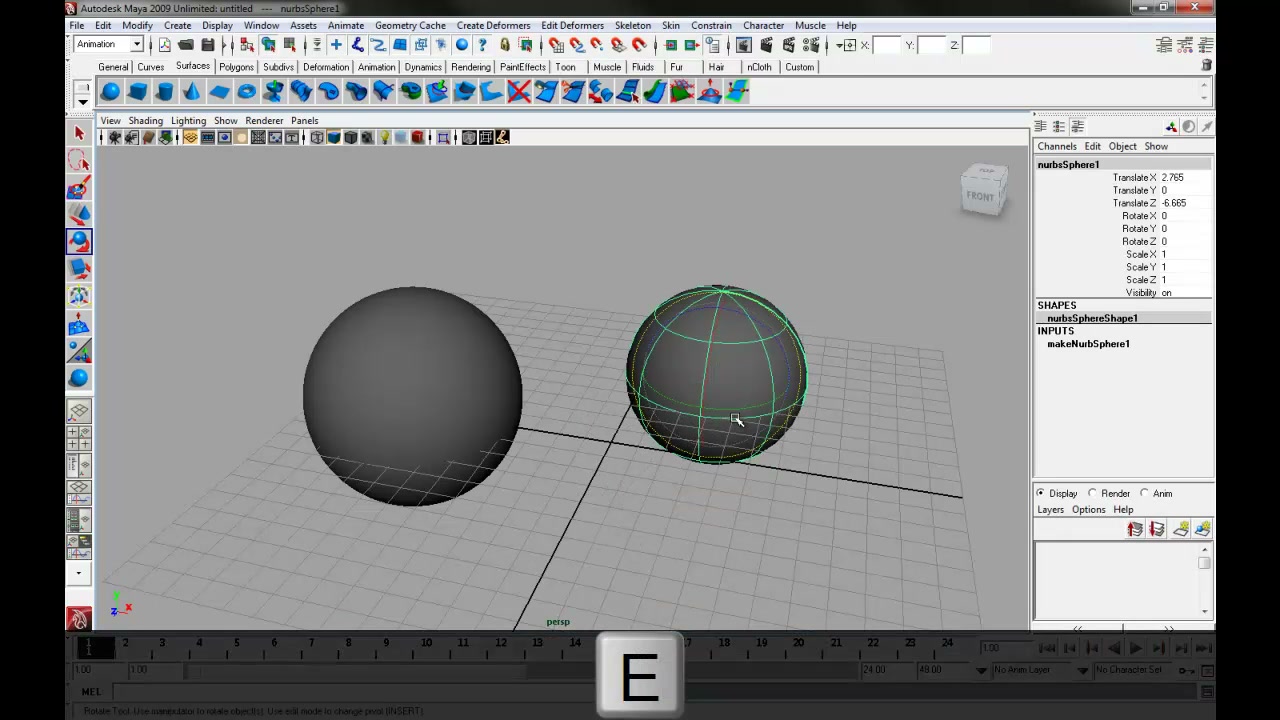Activate the Show Manipulator tool
The height and width of the screenshot is (720, 1280).
tap(79, 351)
